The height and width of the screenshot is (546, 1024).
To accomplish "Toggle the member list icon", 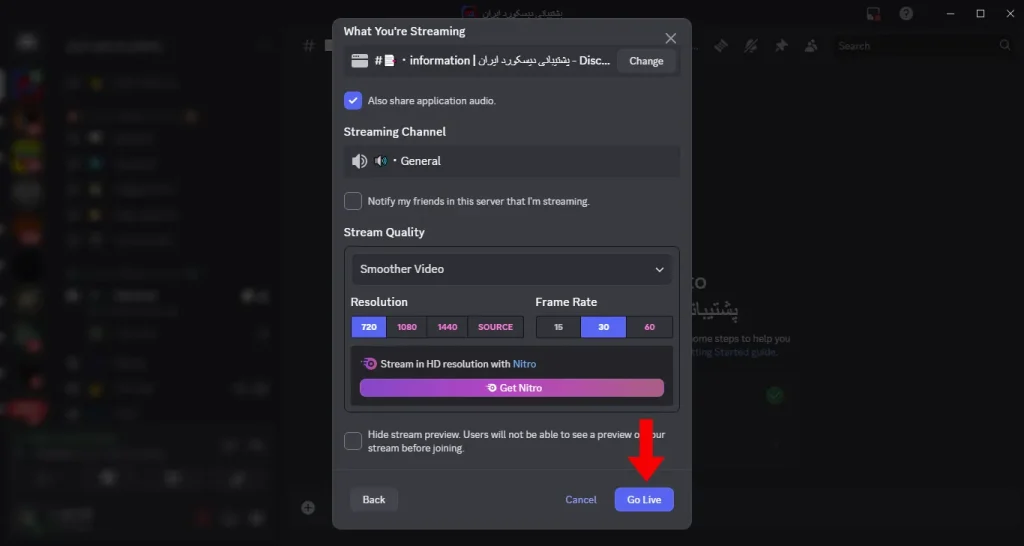I will tap(811, 46).
